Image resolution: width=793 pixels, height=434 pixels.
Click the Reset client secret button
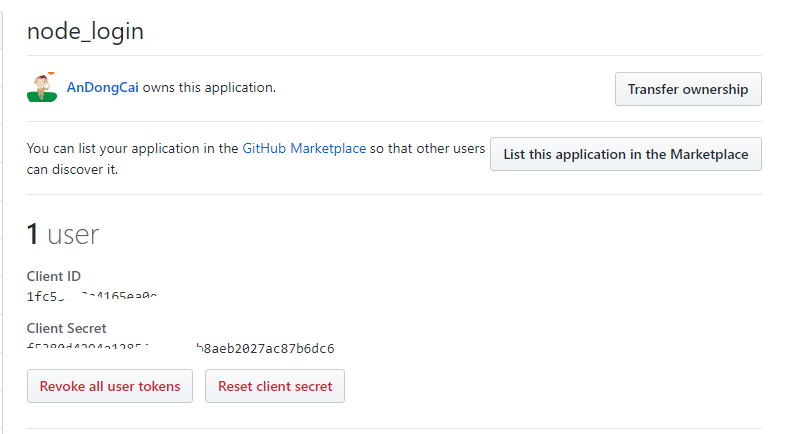tap(275, 386)
